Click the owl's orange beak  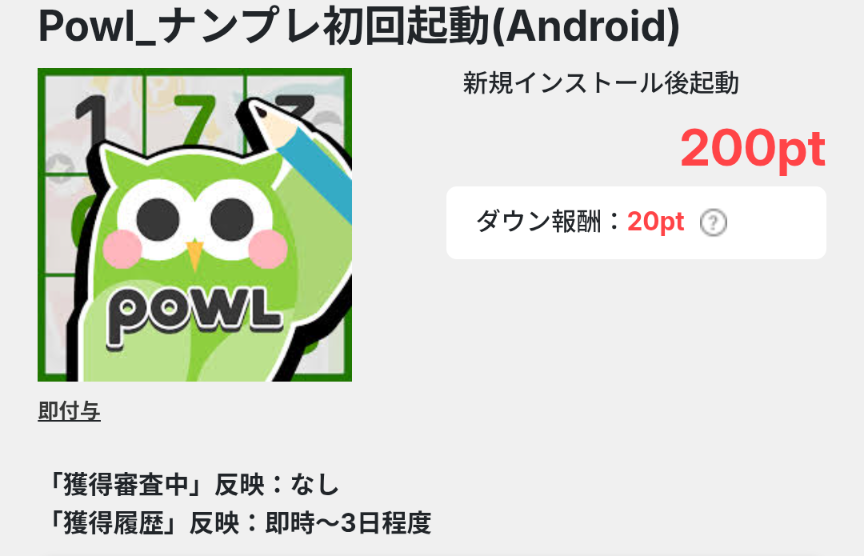(195, 255)
